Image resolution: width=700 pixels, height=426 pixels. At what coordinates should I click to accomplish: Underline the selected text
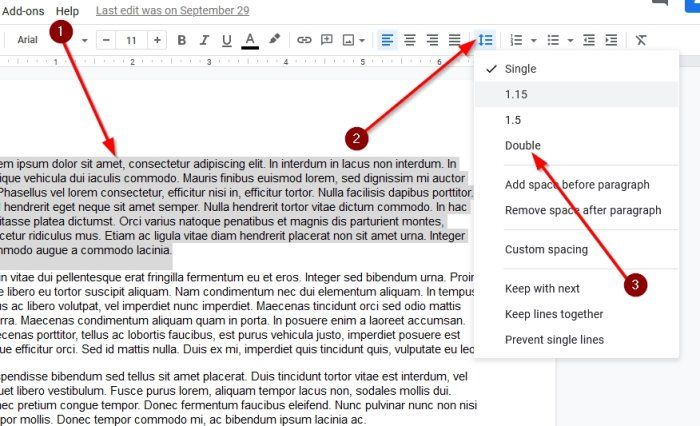pos(226,40)
